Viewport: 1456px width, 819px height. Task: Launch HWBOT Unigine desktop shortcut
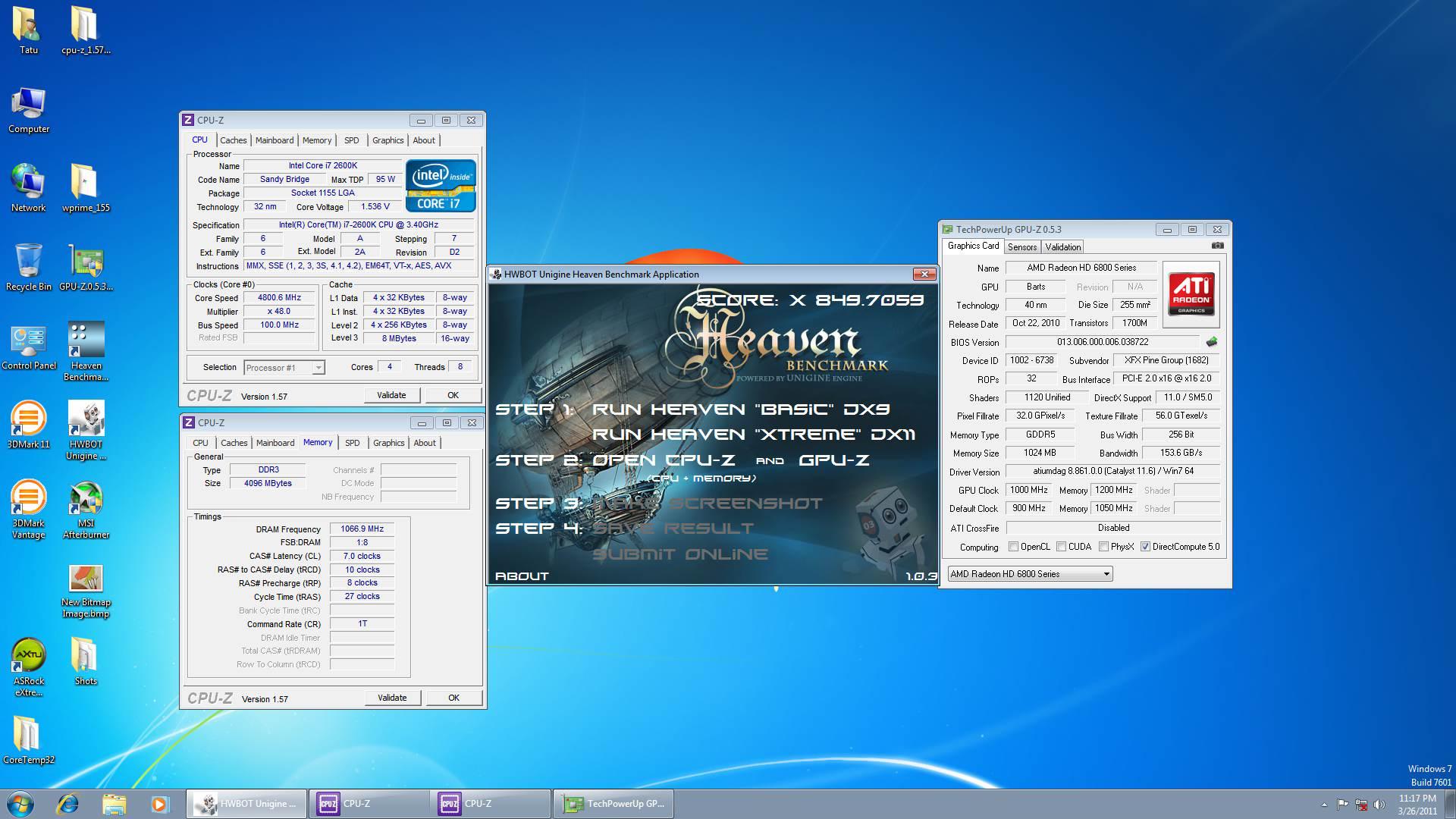pyautogui.click(x=86, y=430)
